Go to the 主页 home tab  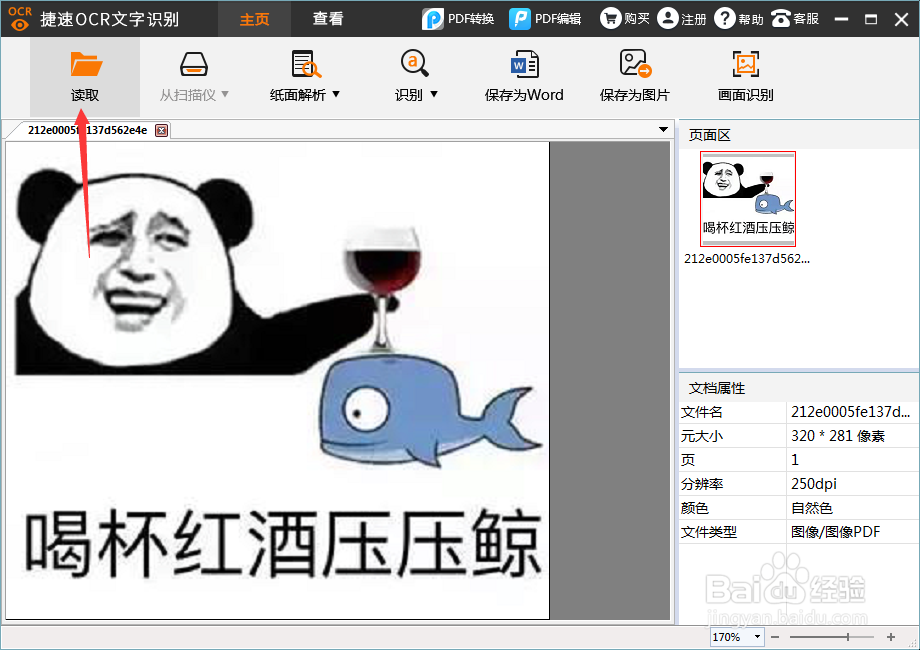click(x=254, y=18)
